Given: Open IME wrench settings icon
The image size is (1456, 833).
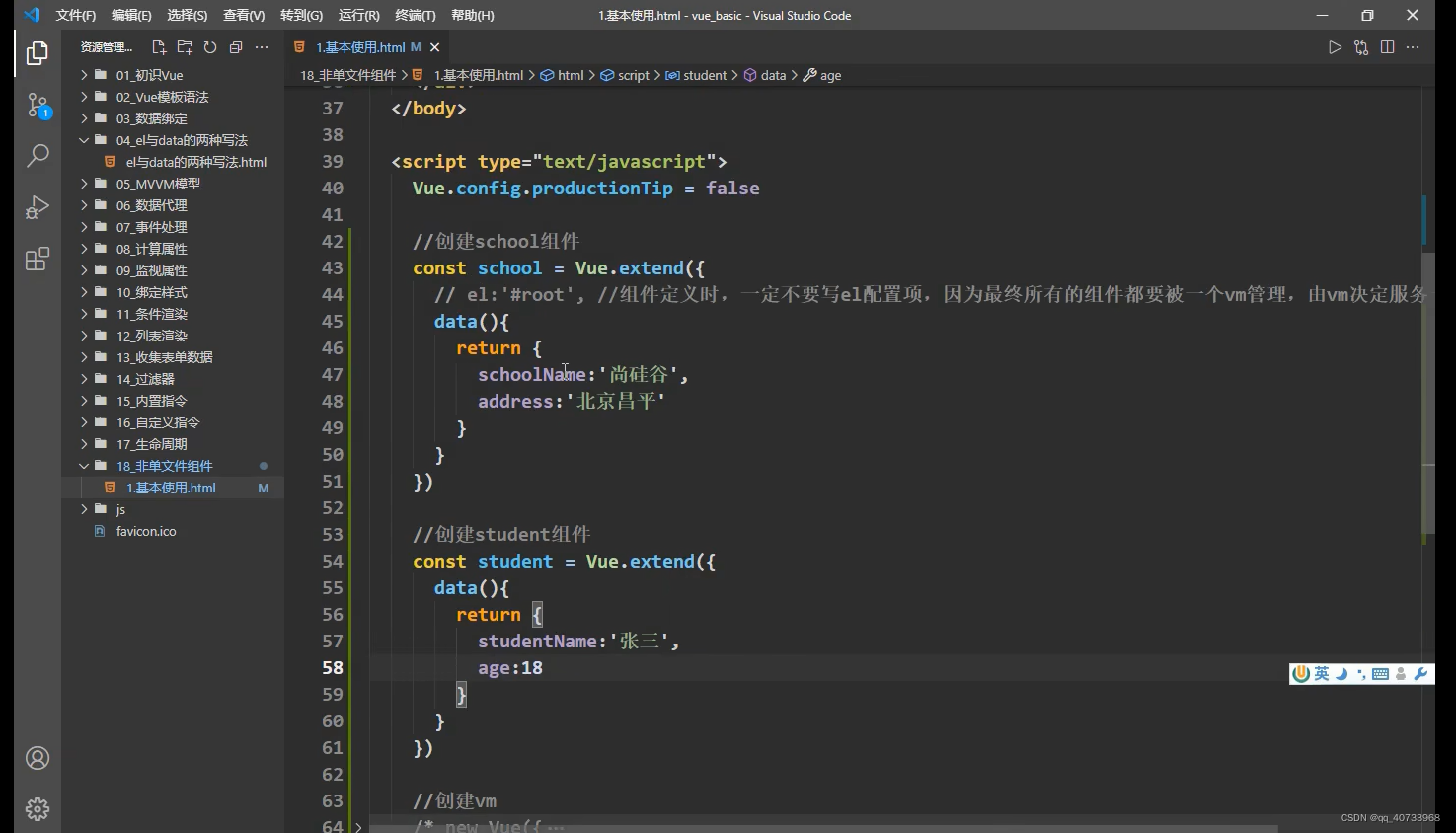Looking at the screenshot, I should pyautogui.click(x=1420, y=674).
